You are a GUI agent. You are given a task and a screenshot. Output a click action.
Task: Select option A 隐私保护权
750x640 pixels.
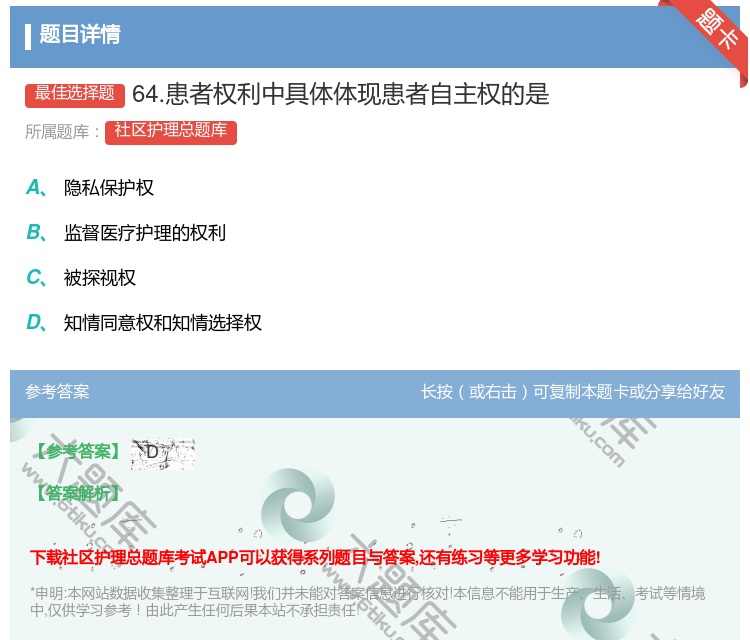(90, 188)
